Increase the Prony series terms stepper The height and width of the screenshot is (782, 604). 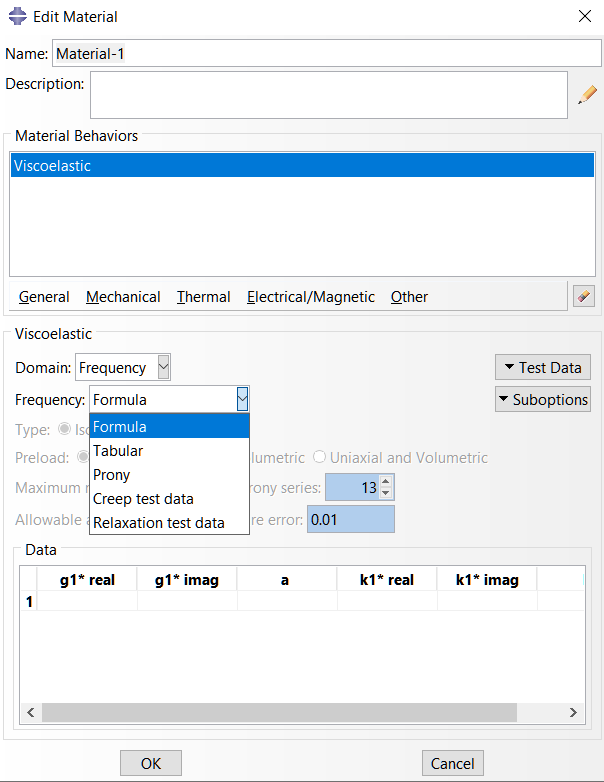[x=387, y=482]
